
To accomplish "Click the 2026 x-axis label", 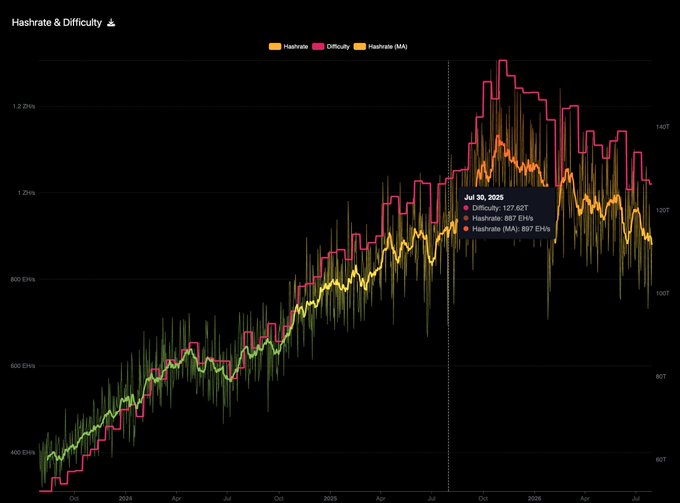I will coord(534,499).
